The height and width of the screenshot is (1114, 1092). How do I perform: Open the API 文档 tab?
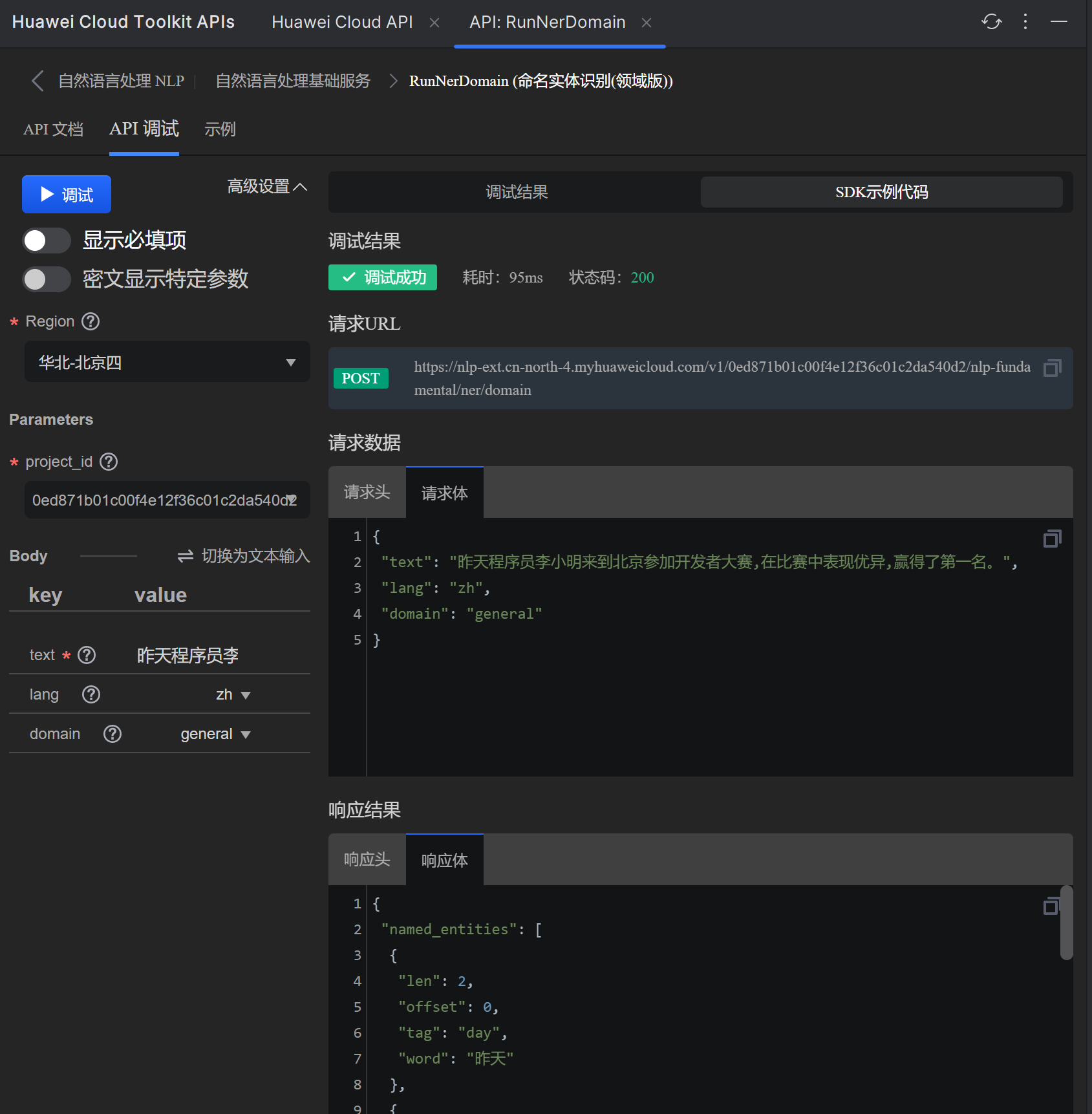pyautogui.click(x=54, y=129)
